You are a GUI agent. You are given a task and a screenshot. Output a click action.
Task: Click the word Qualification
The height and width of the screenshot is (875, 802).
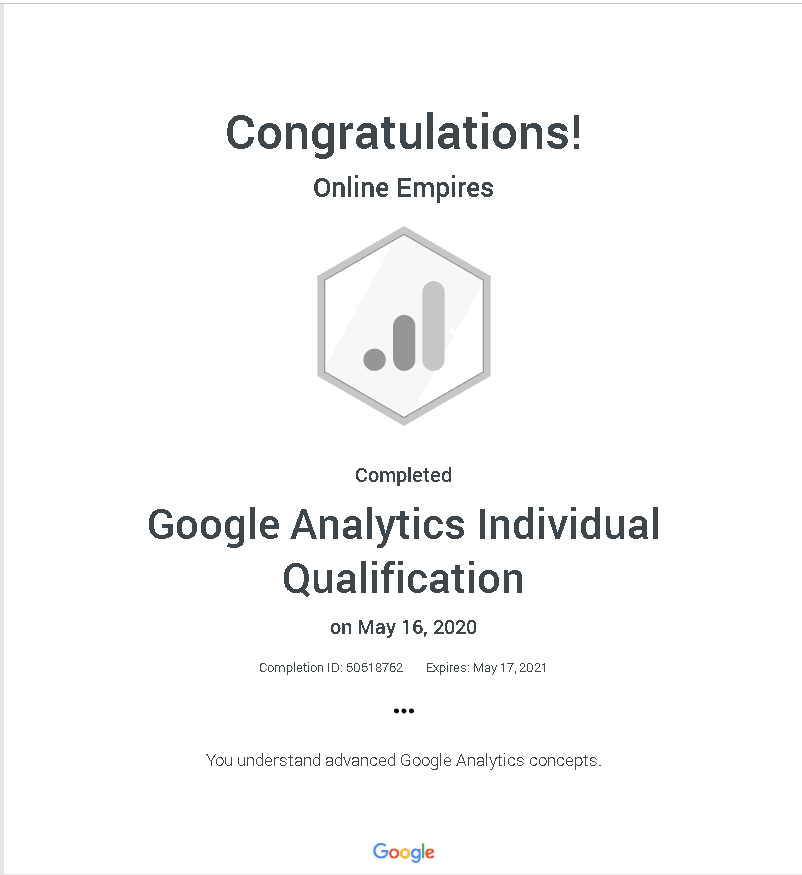pyautogui.click(x=403, y=579)
